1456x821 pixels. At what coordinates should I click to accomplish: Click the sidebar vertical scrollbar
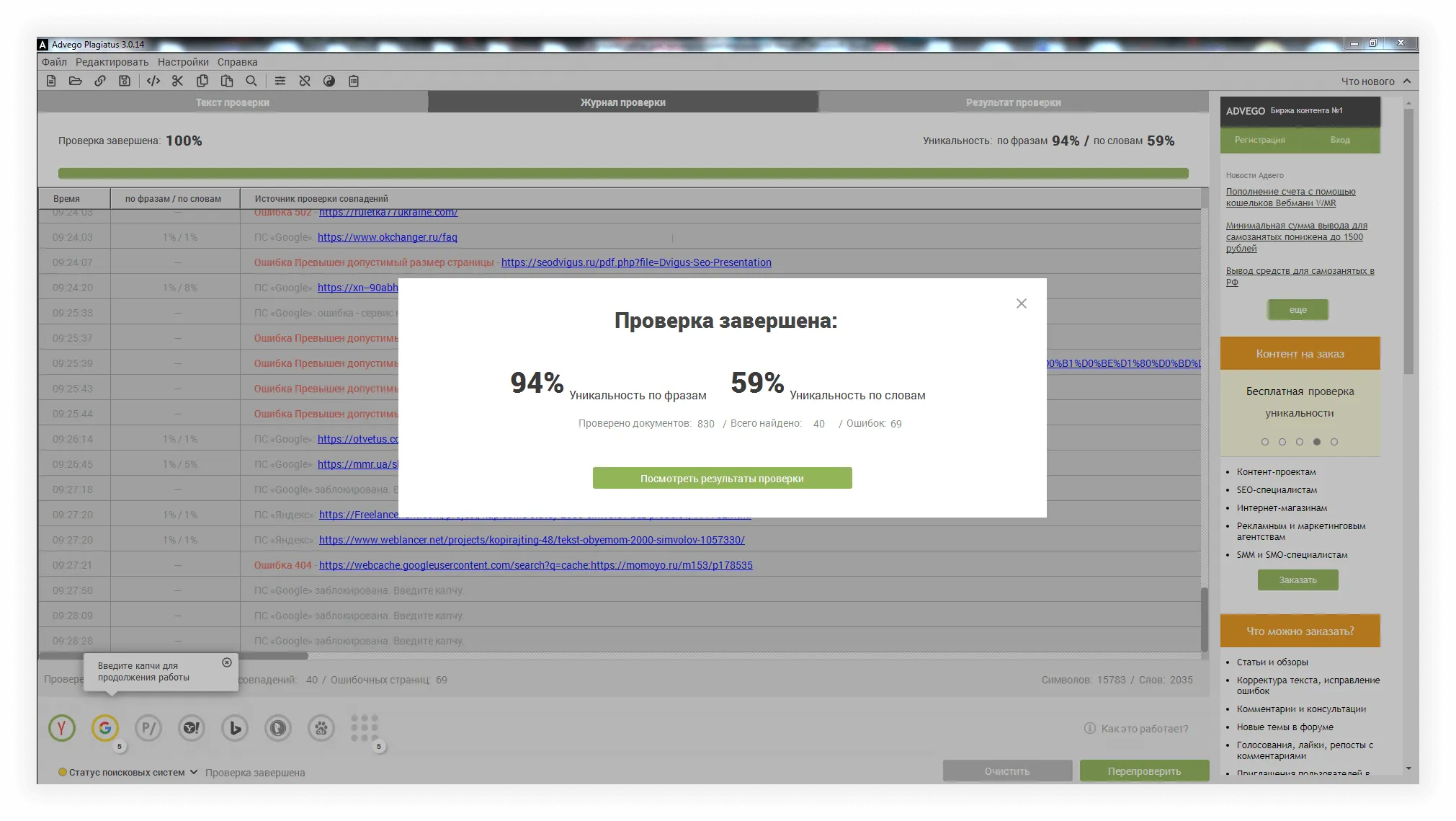tap(1408, 241)
